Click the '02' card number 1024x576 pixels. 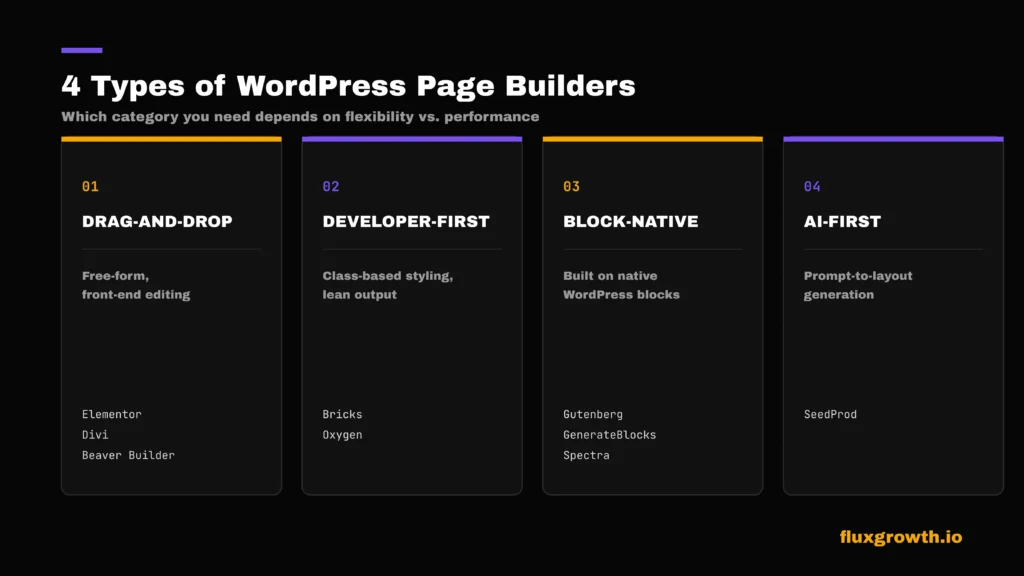pos(331,187)
